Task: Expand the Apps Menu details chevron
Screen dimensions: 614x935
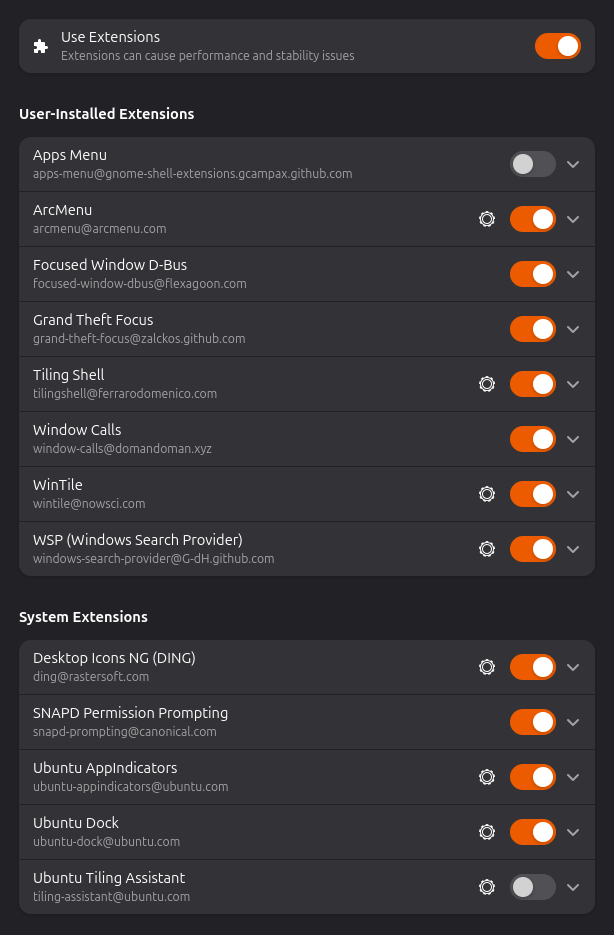Action: [x=573, y=164]
